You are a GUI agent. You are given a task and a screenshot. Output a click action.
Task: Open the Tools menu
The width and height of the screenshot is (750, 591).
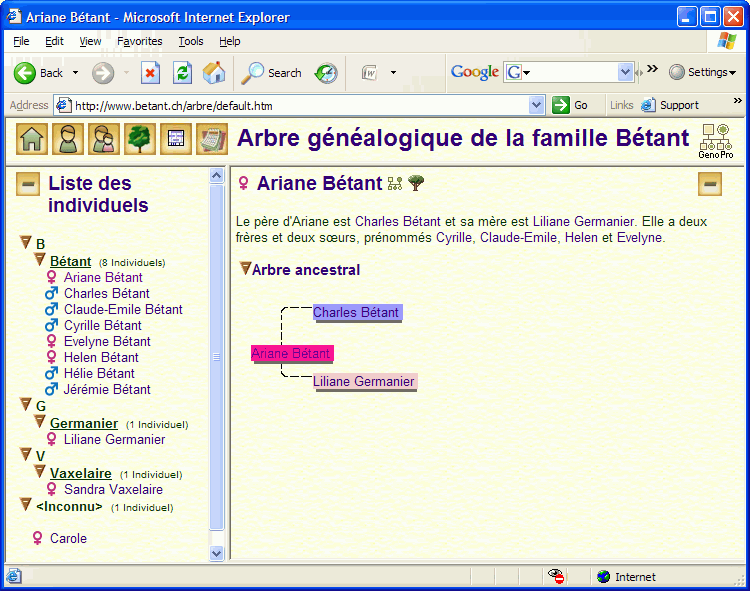(191, 41)
